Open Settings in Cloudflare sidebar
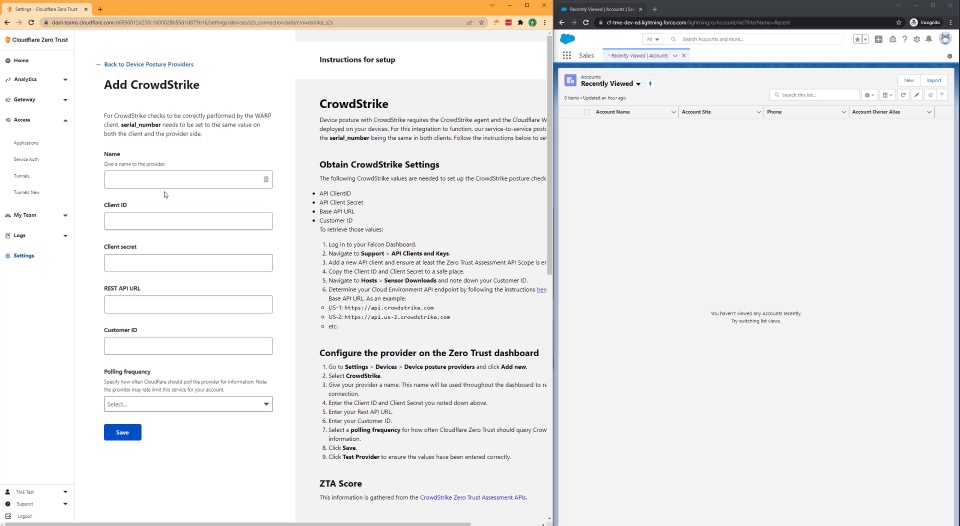This screenshot has width=960, height=526. pyautogui.click(x=23, y=256)
